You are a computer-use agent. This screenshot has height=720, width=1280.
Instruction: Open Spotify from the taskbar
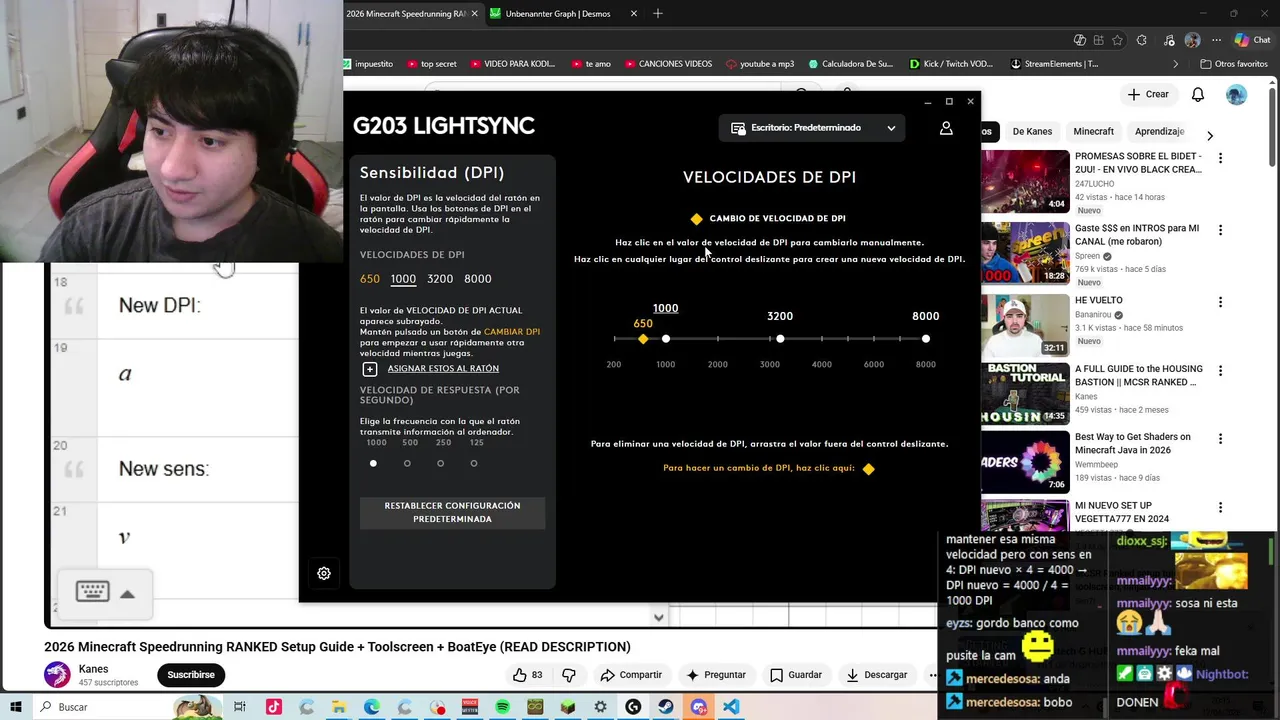click(502, 707)
